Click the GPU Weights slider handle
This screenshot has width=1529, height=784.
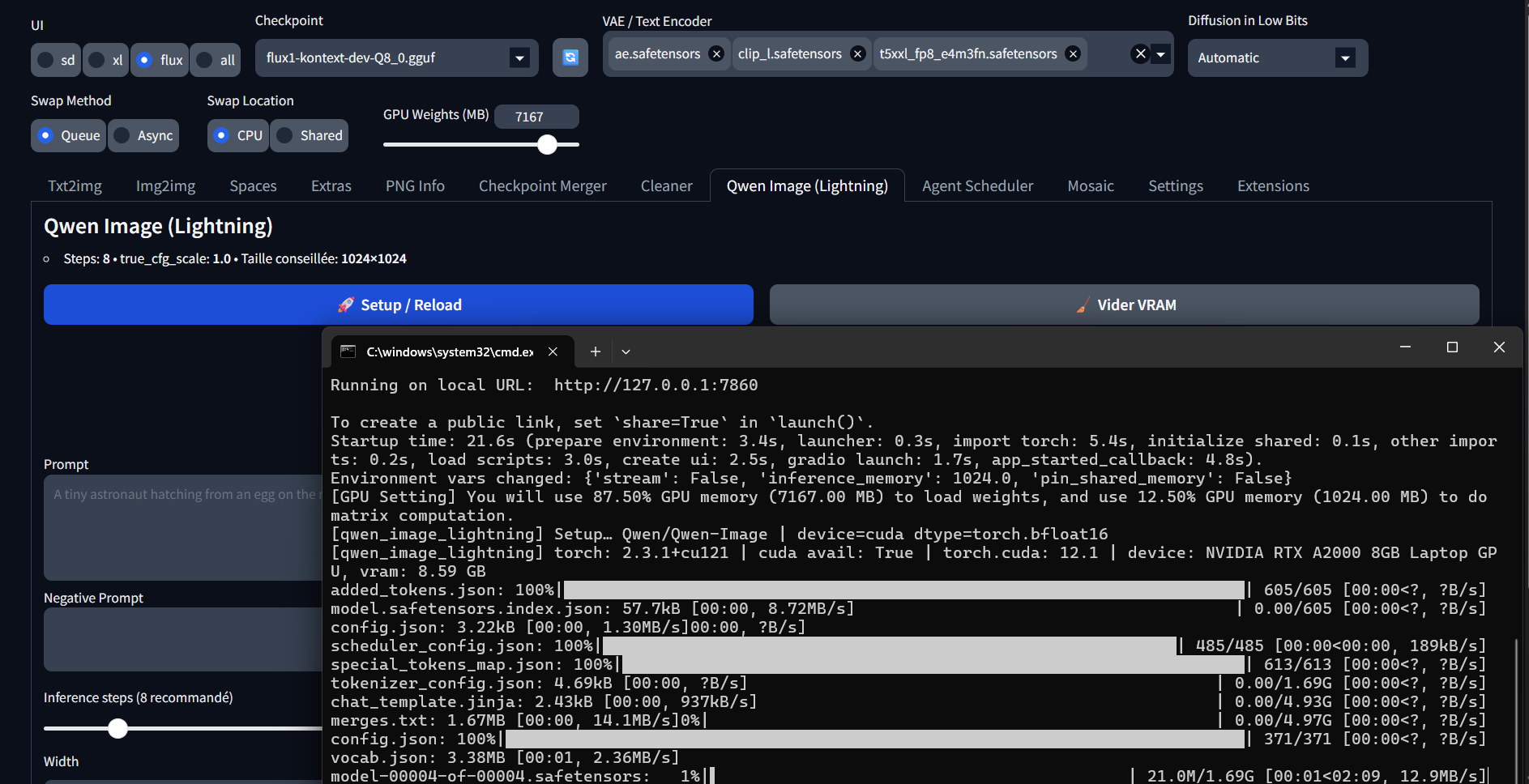(x=548, y=144)
